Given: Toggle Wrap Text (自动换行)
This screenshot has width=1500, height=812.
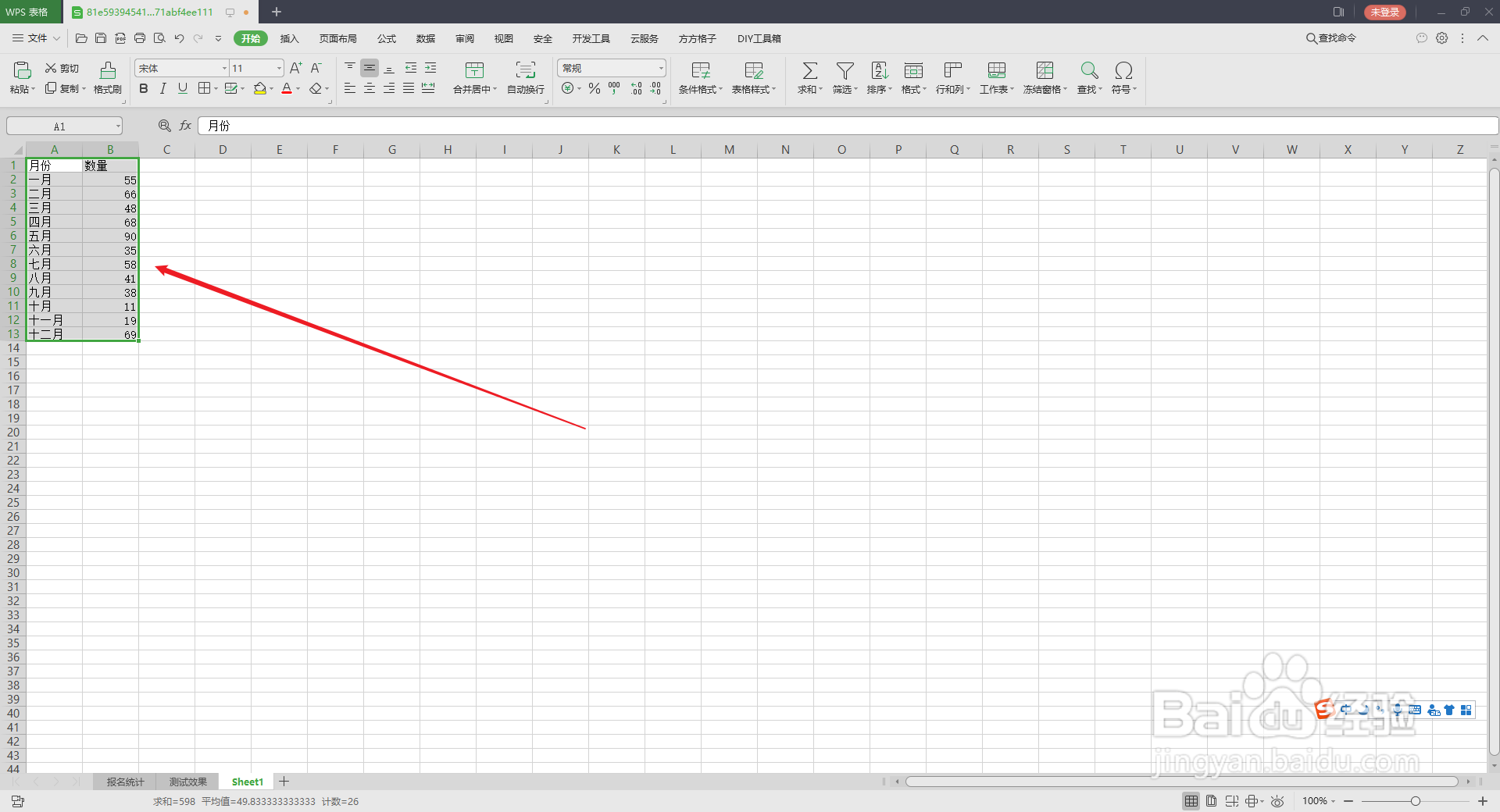Looking at the screenshot, I should click(526, 77).
